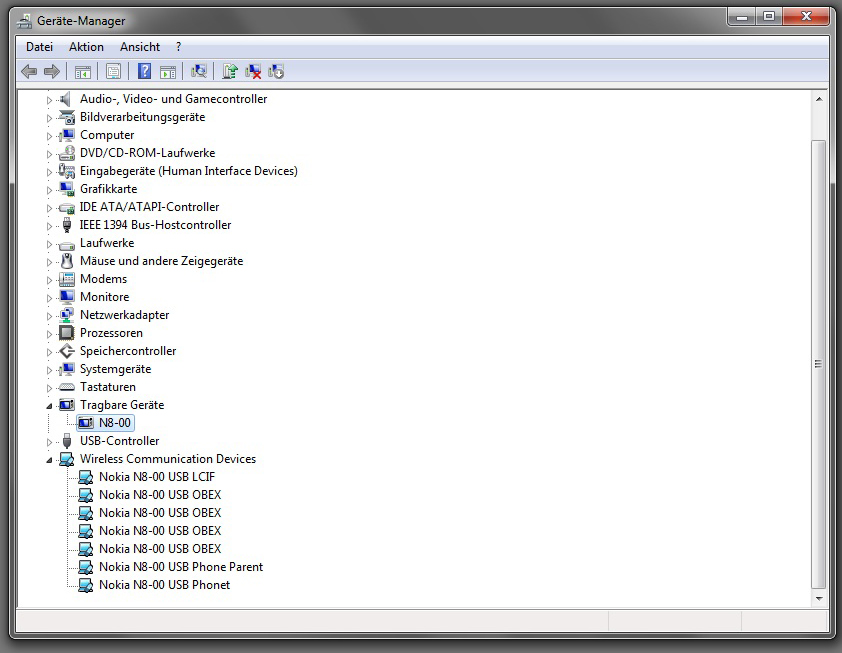Open the Ansicht menu
The image size is (842, 653).
(x=140, y=47)
